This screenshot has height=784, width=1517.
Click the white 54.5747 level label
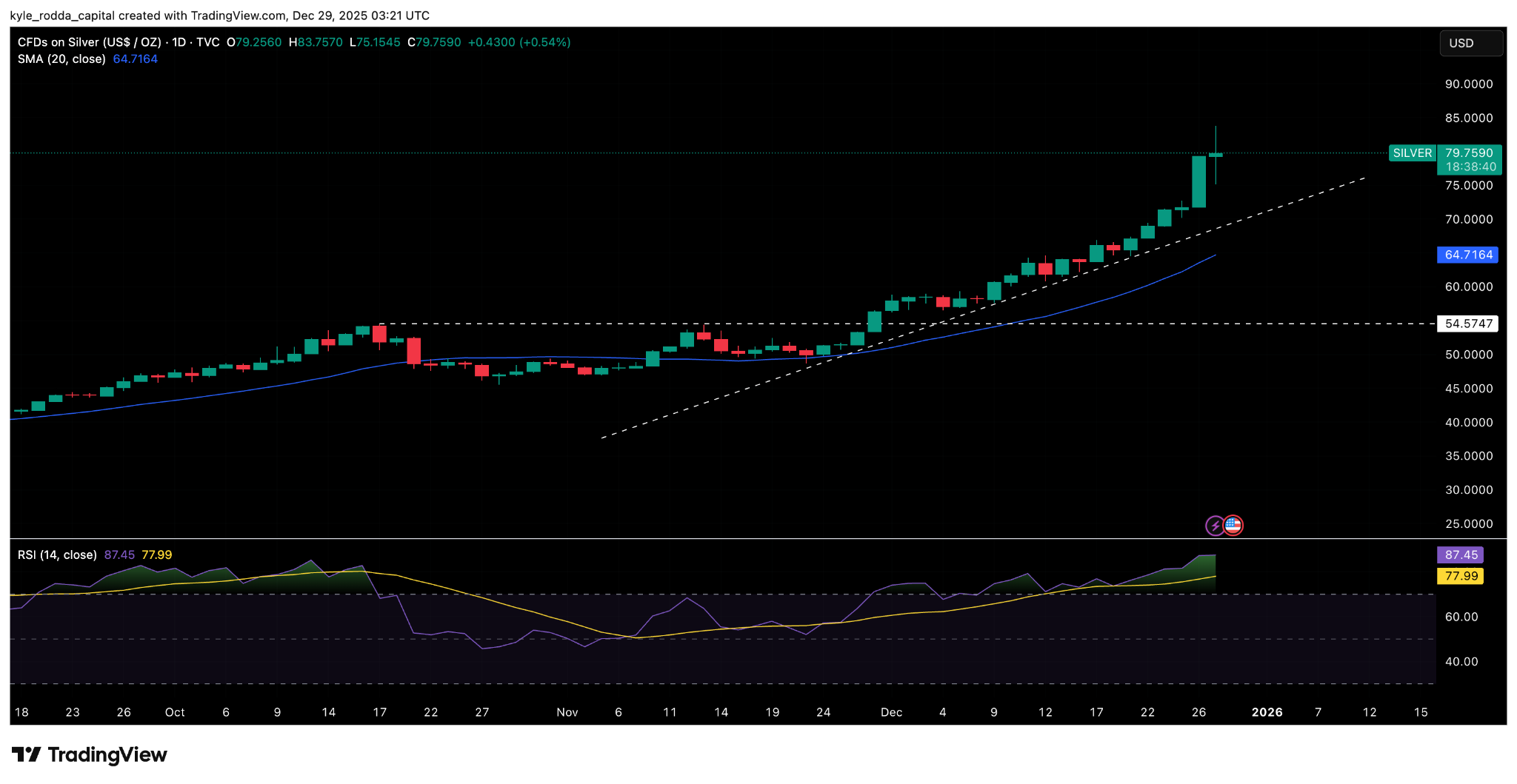(x=1468, y=324)
